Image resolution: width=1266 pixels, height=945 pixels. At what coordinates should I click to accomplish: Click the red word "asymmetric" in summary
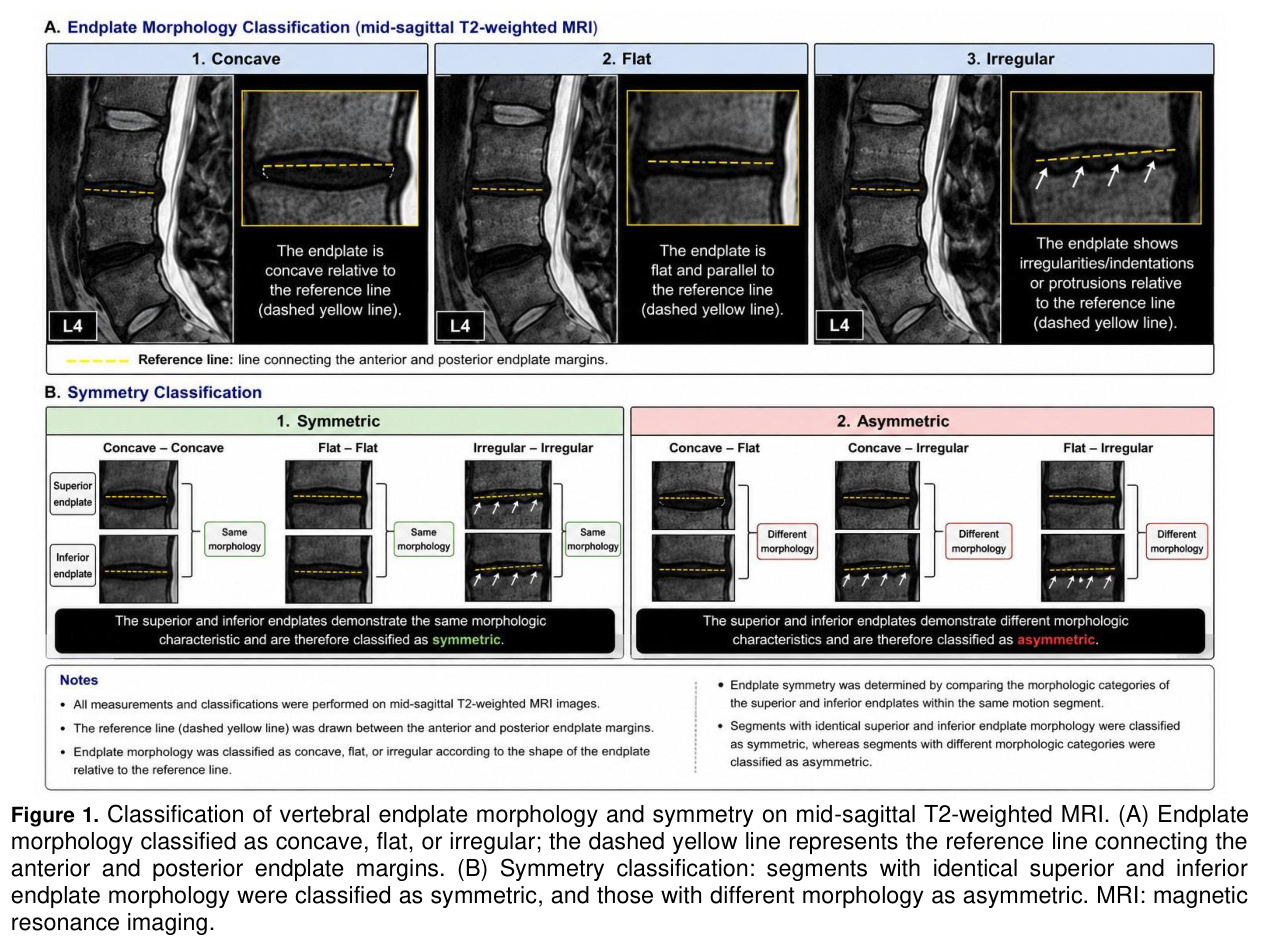pyautogui.click(x=1056, y=640)
